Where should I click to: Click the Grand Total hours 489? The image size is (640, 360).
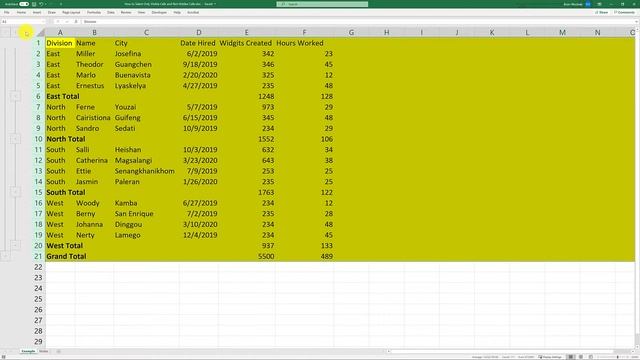coord(304,256)
